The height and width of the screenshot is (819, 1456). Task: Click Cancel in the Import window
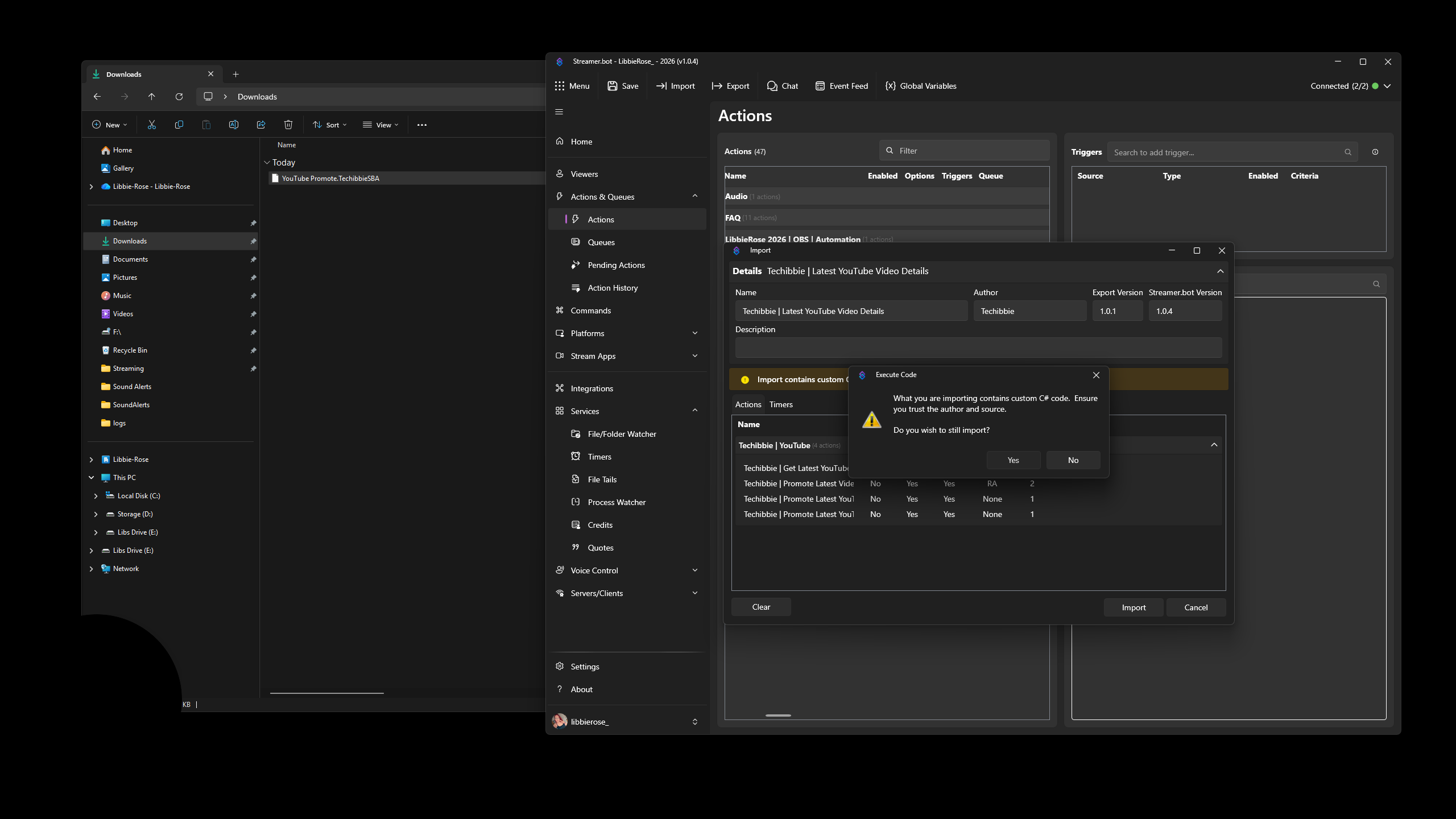pyautogui.click(x=1196, y=607)
